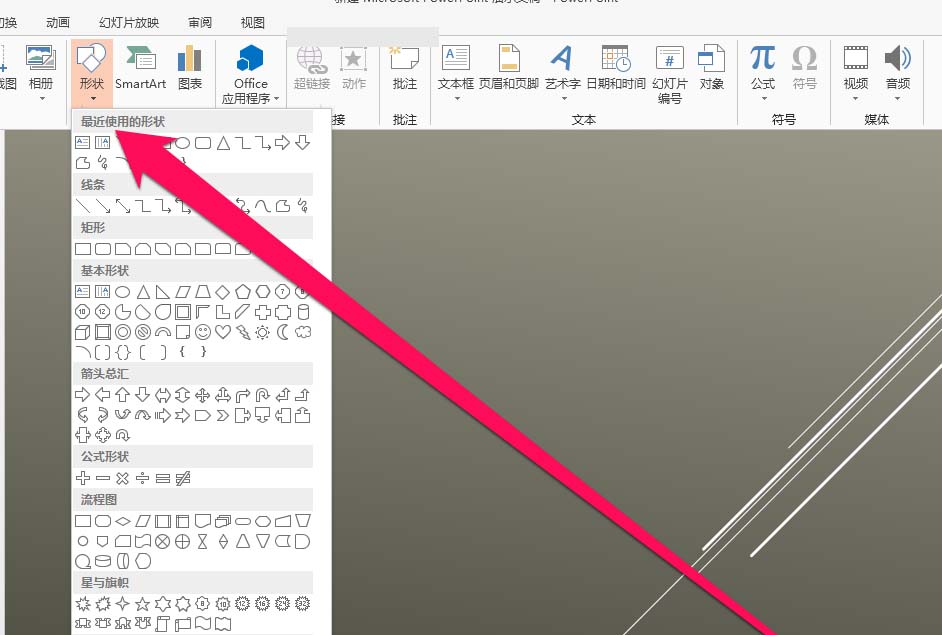Expand the 艺术字 dropdown arrow

(564, 98)
